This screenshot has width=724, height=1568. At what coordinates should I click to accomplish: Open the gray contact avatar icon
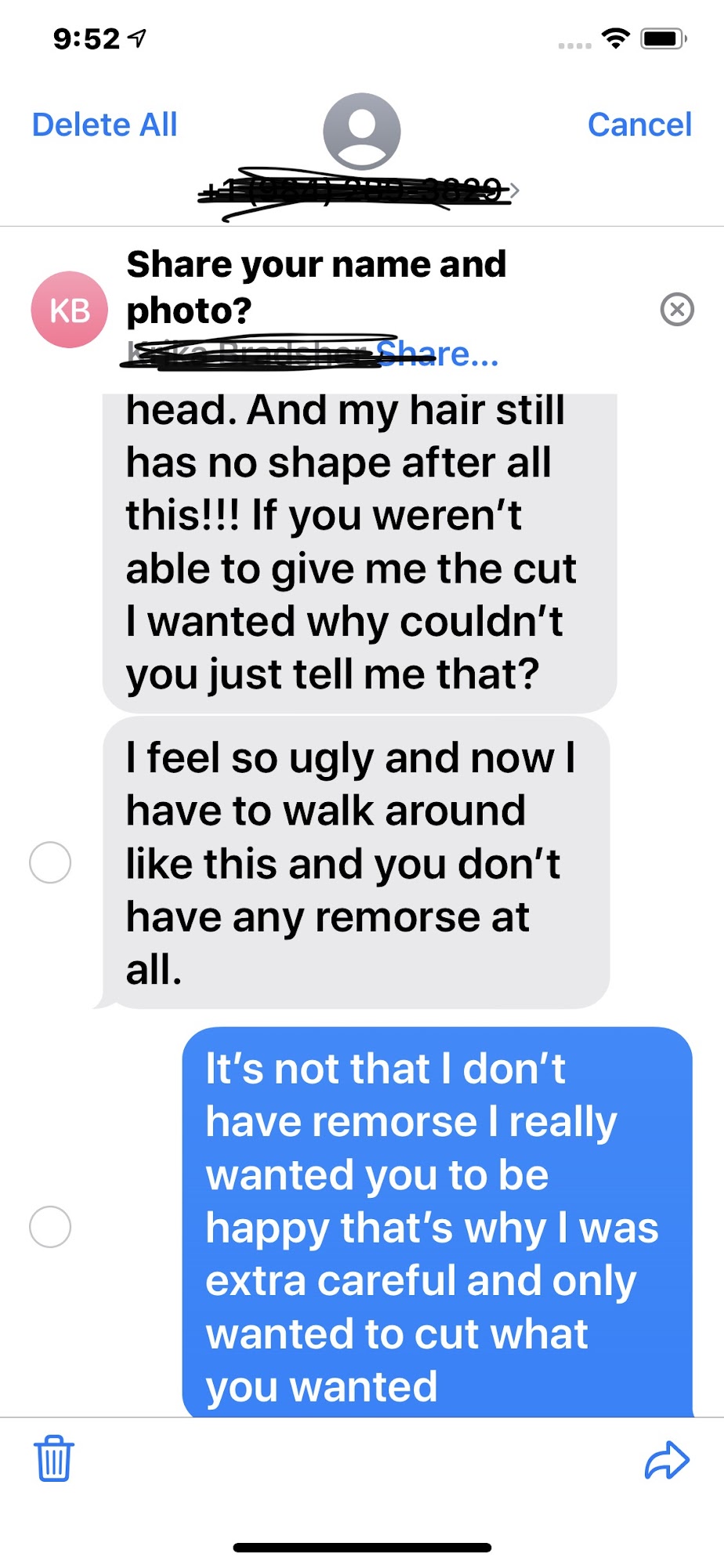[x=362, y=131]
